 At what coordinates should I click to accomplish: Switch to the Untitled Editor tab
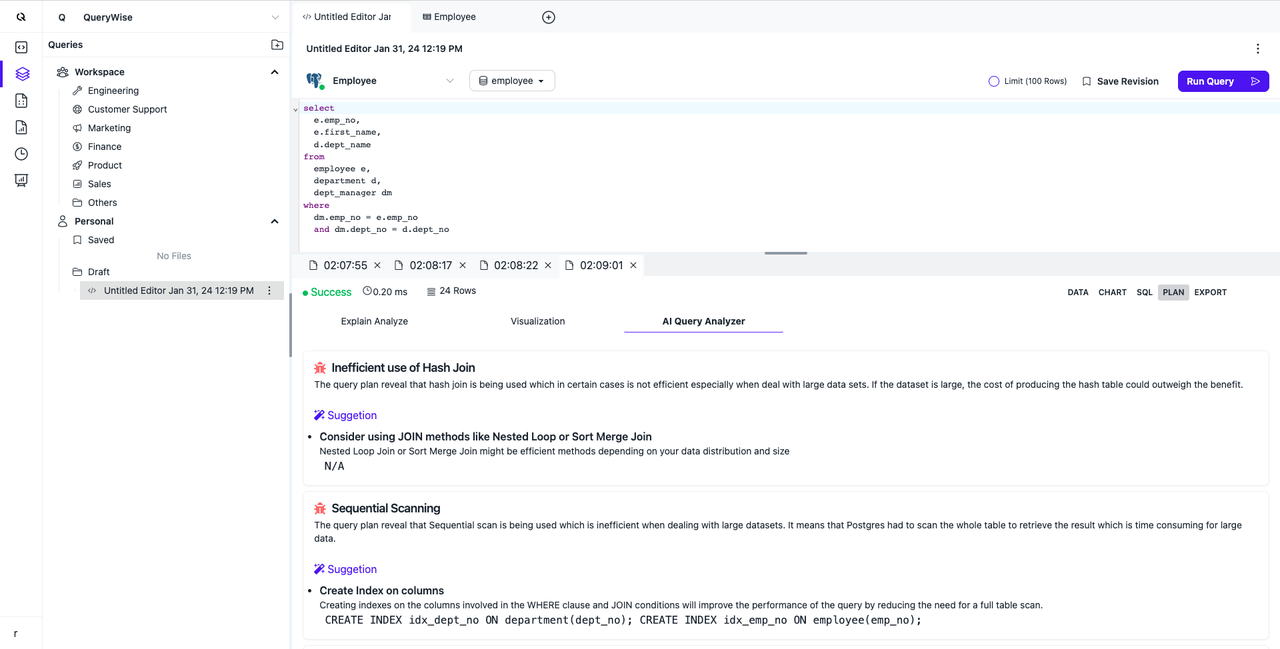click(x=347, y=17)
